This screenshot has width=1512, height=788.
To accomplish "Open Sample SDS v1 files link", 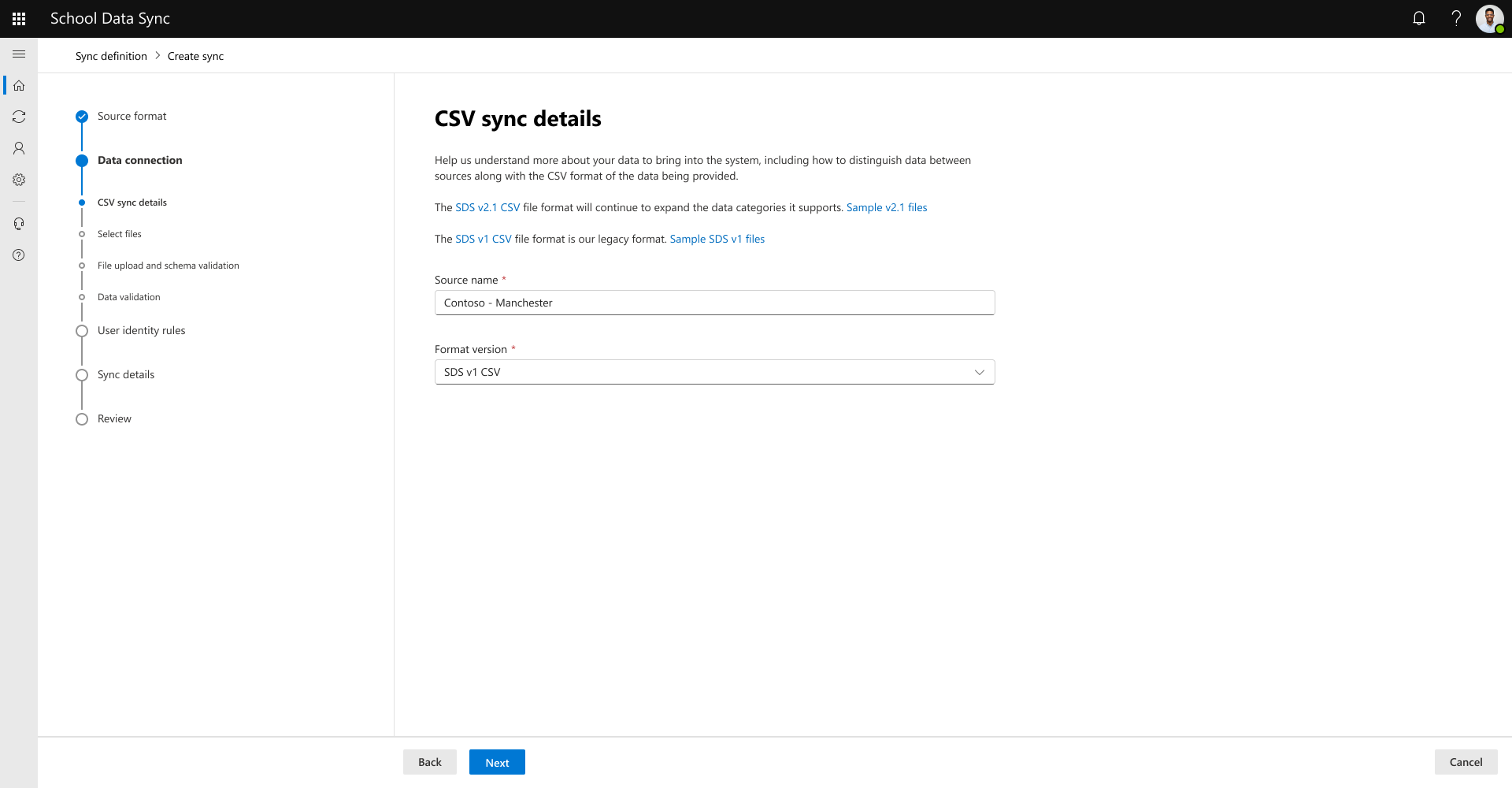I will pyautogui.click(x=717, y=239).
